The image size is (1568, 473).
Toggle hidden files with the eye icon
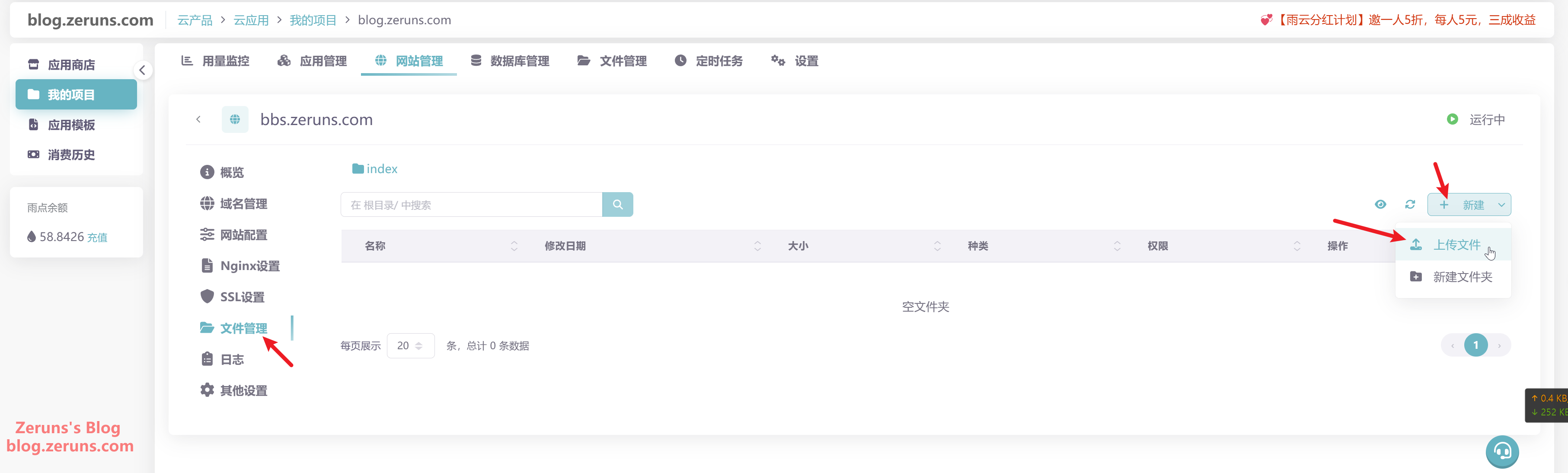coord(1380,205)
